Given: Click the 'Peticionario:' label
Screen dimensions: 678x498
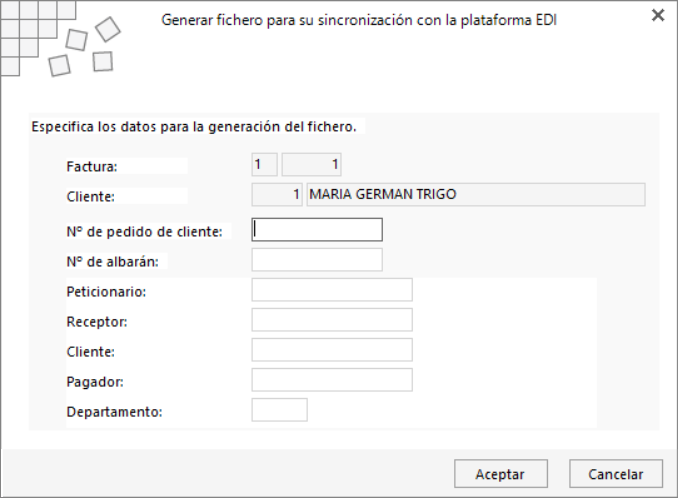Looking at the screenshot, I should tap(106, 292).
